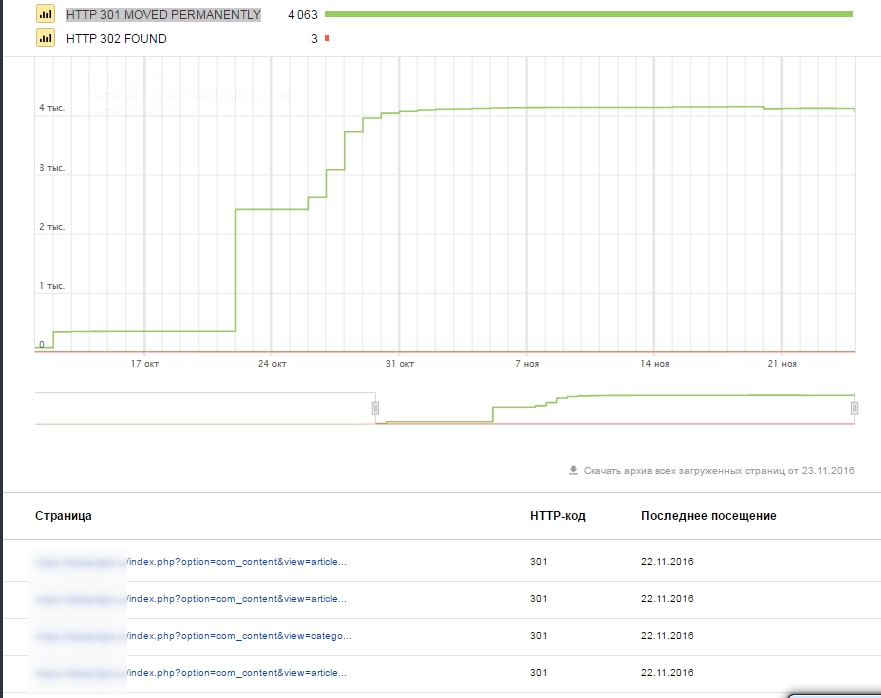
Task: Click the '7 ноя' date label on the chart
Action: [x=527, y=364]
